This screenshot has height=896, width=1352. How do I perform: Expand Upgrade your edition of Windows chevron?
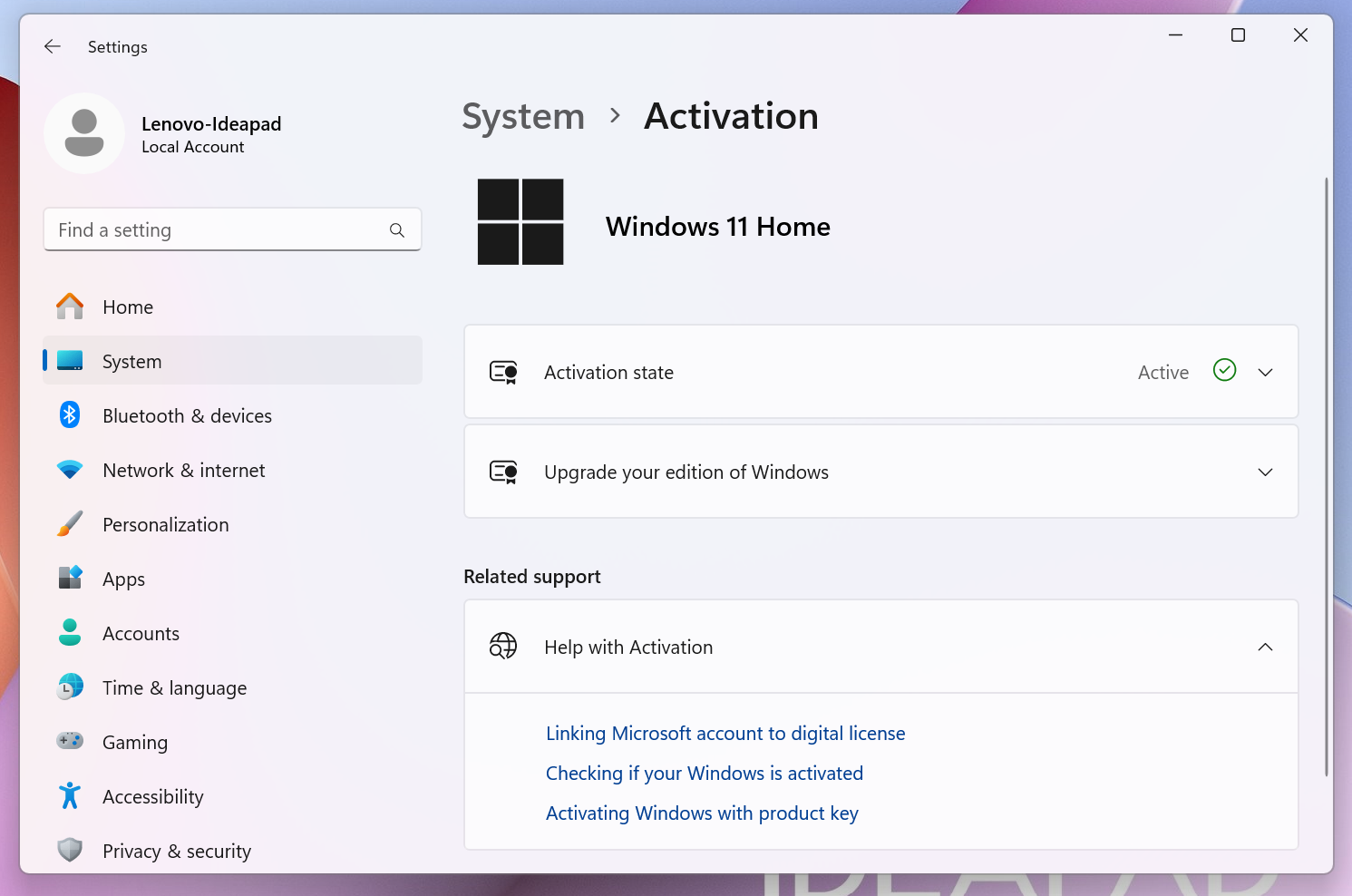click(x=1265, y=472)
